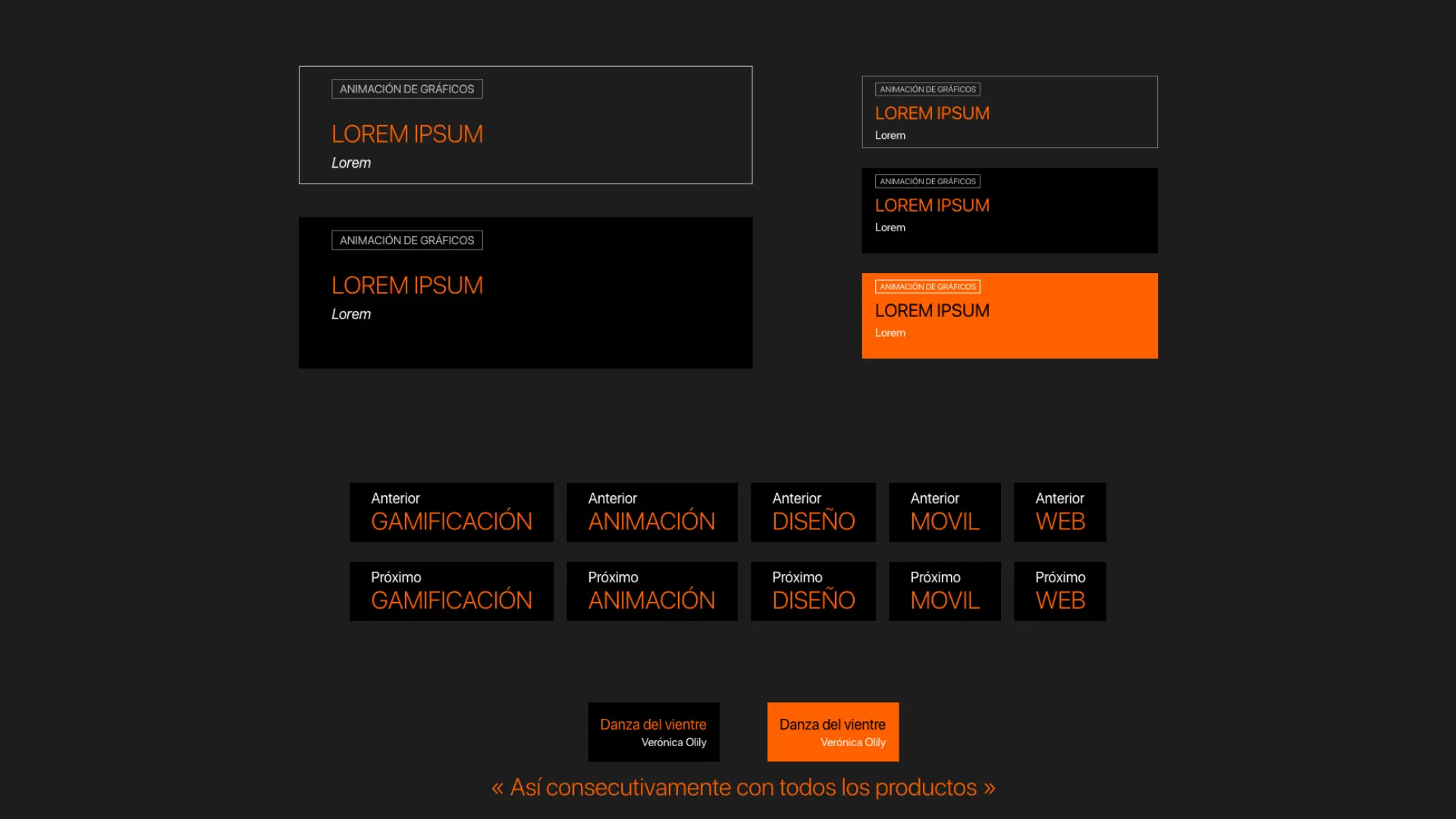Click the Así consecutivamente con todos los productos text
Viewport: 1456px width, 819px height.
[743, 788]
